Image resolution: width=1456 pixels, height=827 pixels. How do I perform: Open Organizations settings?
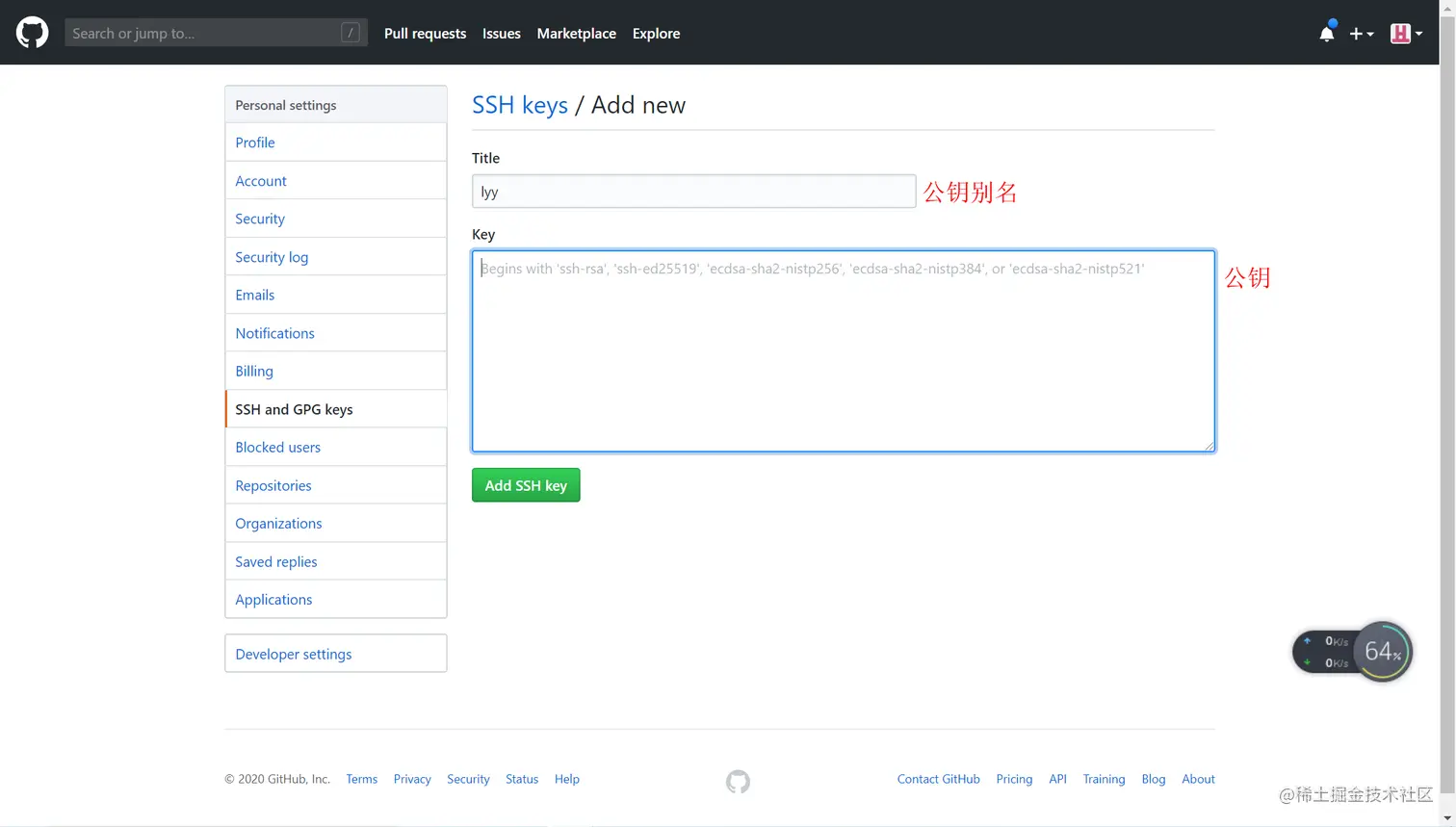[x=335, y=523]
